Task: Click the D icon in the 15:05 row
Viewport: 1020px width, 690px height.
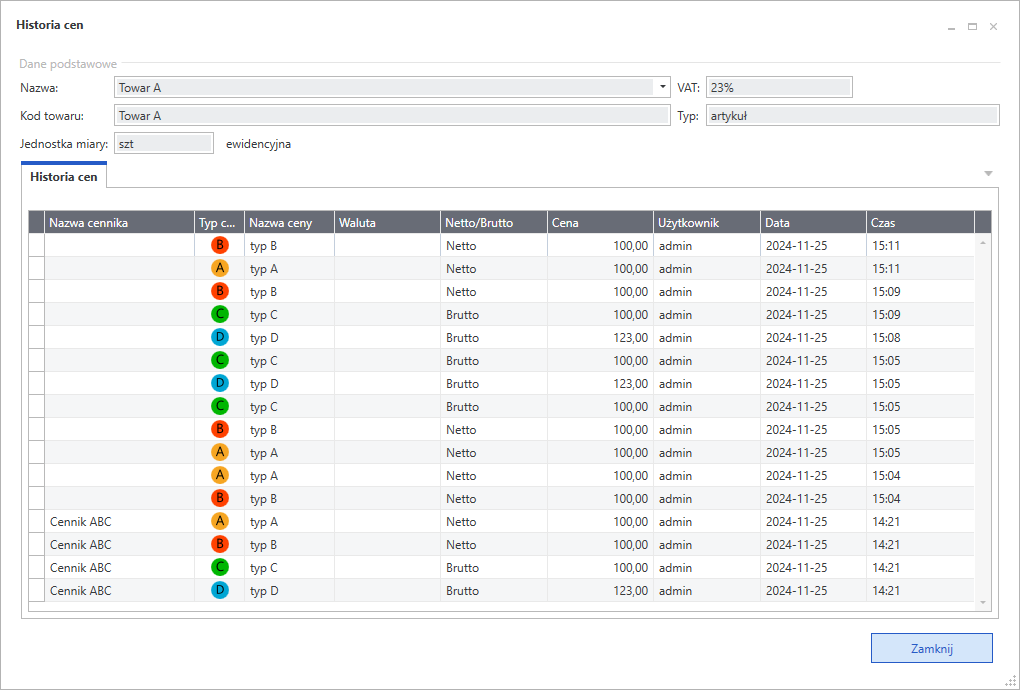Action: [220, 383]
